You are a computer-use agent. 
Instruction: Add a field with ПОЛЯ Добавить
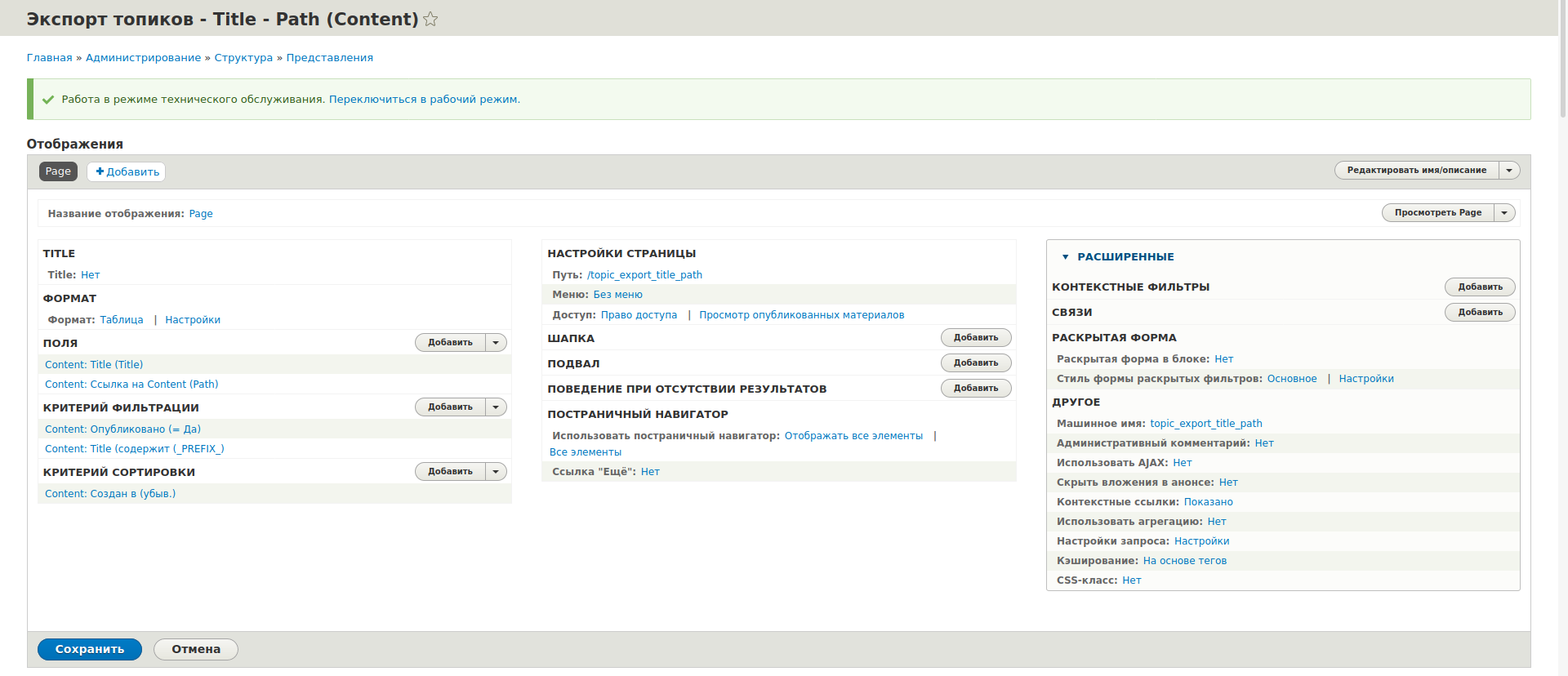450,343
